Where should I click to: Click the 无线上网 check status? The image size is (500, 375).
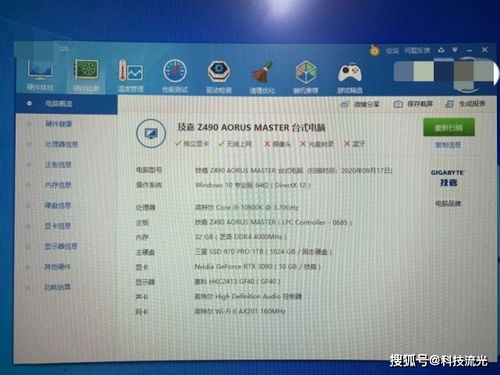tap(235, 144)
